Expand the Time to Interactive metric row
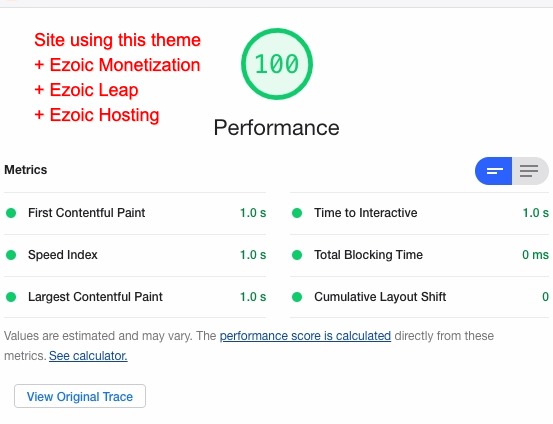This screenshot has width=553, height=424. [419, 213]
